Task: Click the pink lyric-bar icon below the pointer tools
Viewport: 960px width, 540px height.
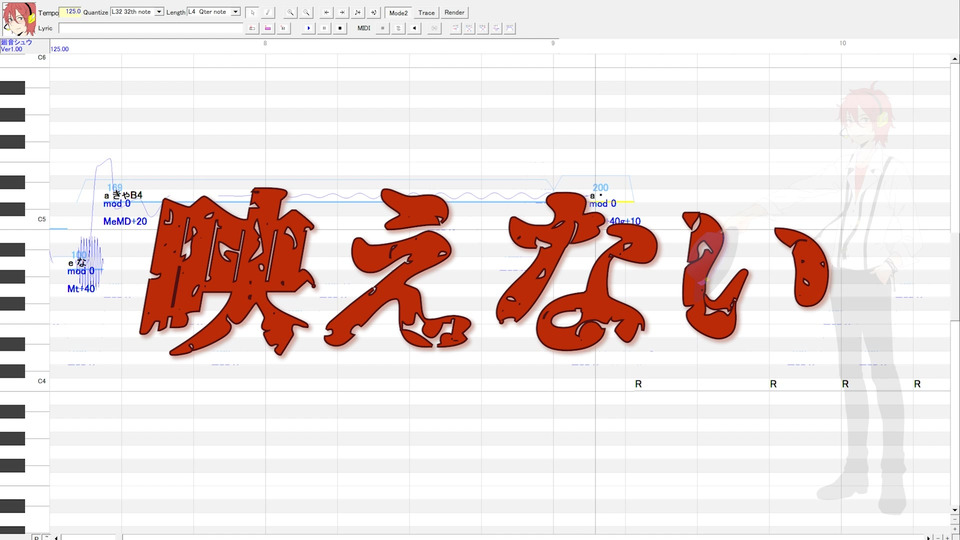Action: (x=268, y=28)
